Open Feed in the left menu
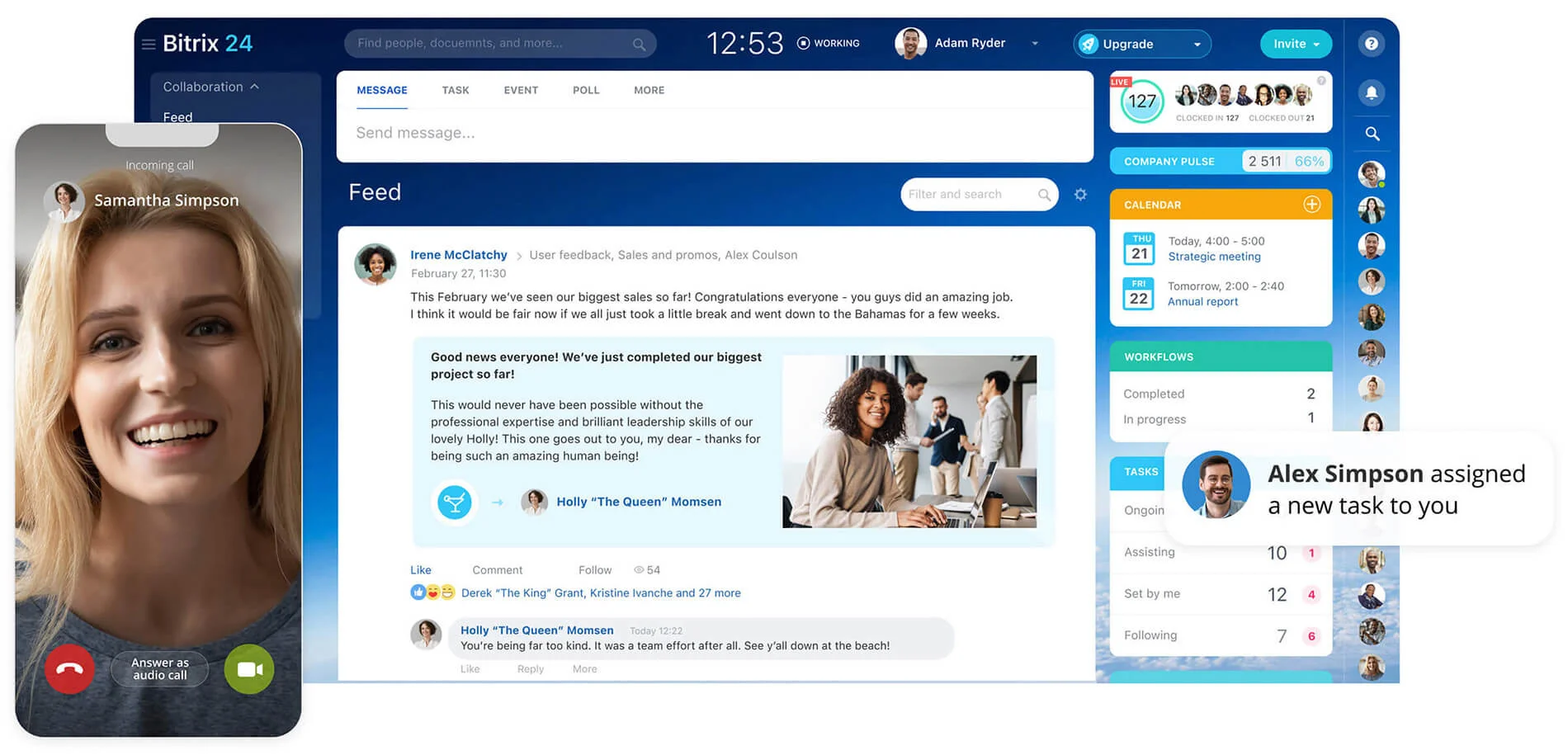 click(x=177, y=117)
